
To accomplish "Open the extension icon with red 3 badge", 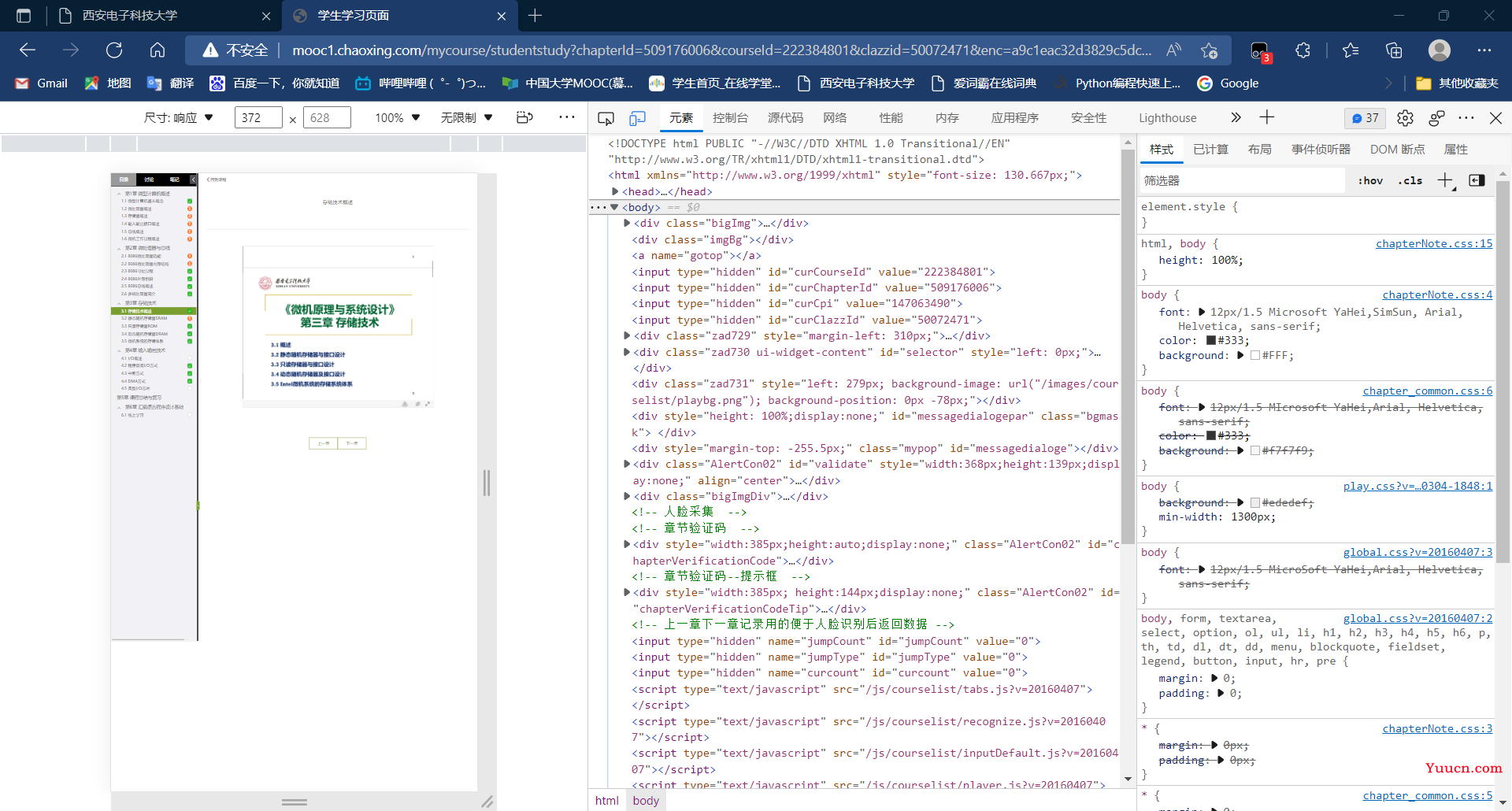I will [1260, 51].
